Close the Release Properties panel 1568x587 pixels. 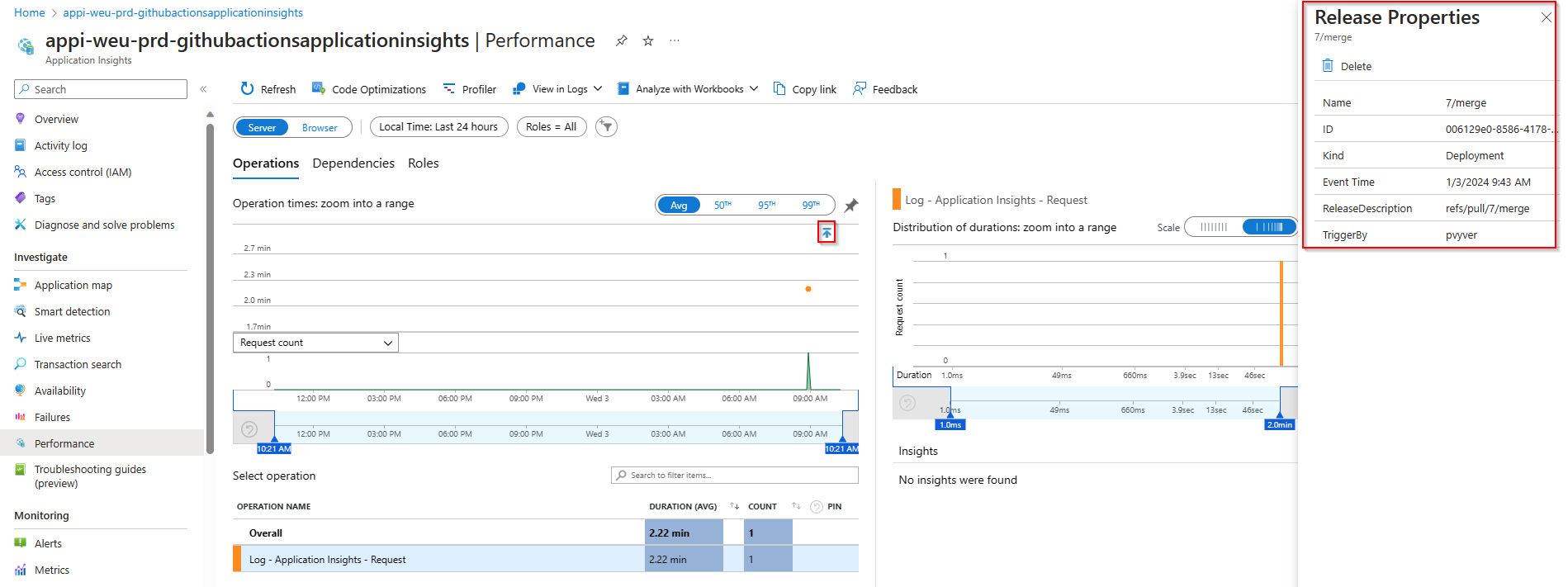1546,17
